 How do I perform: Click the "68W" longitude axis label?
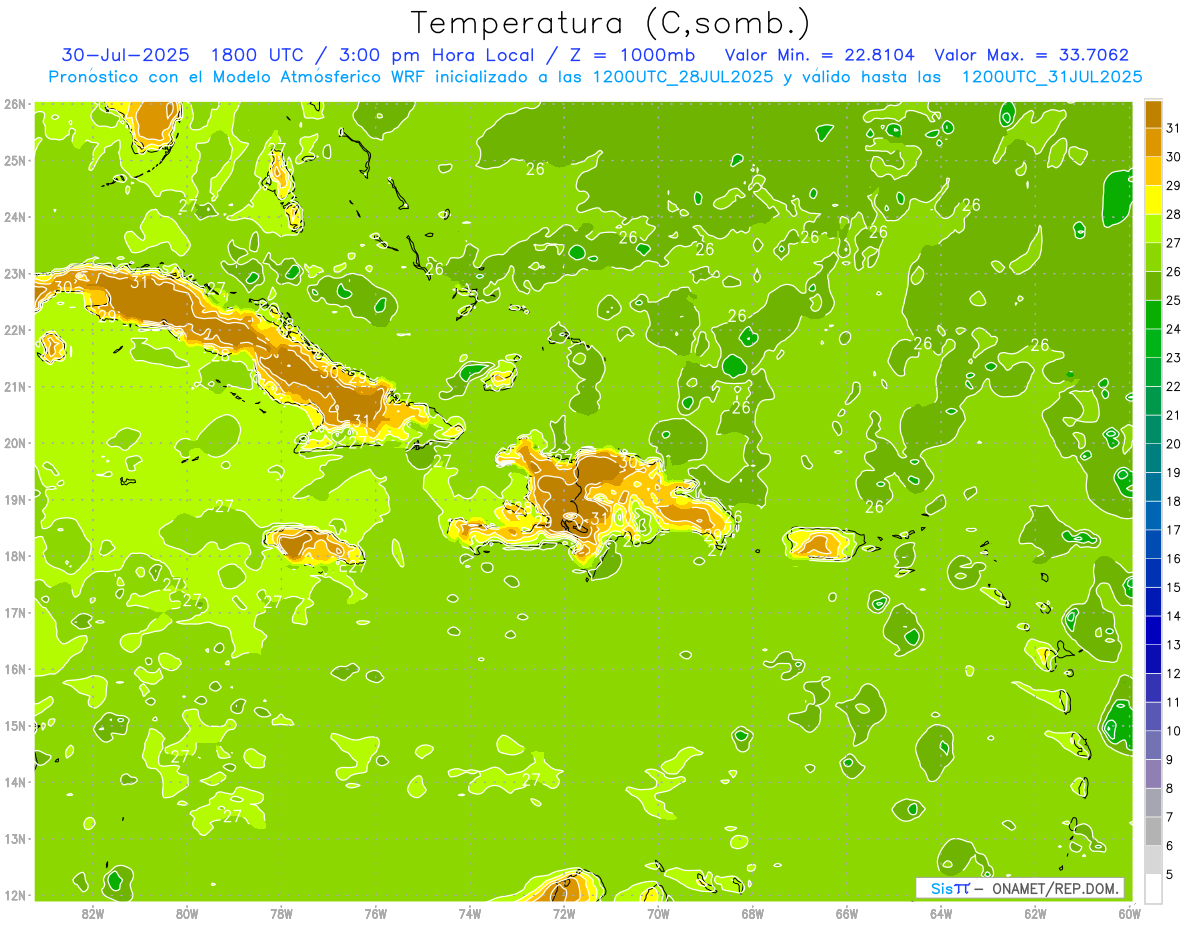pos(753,914)
